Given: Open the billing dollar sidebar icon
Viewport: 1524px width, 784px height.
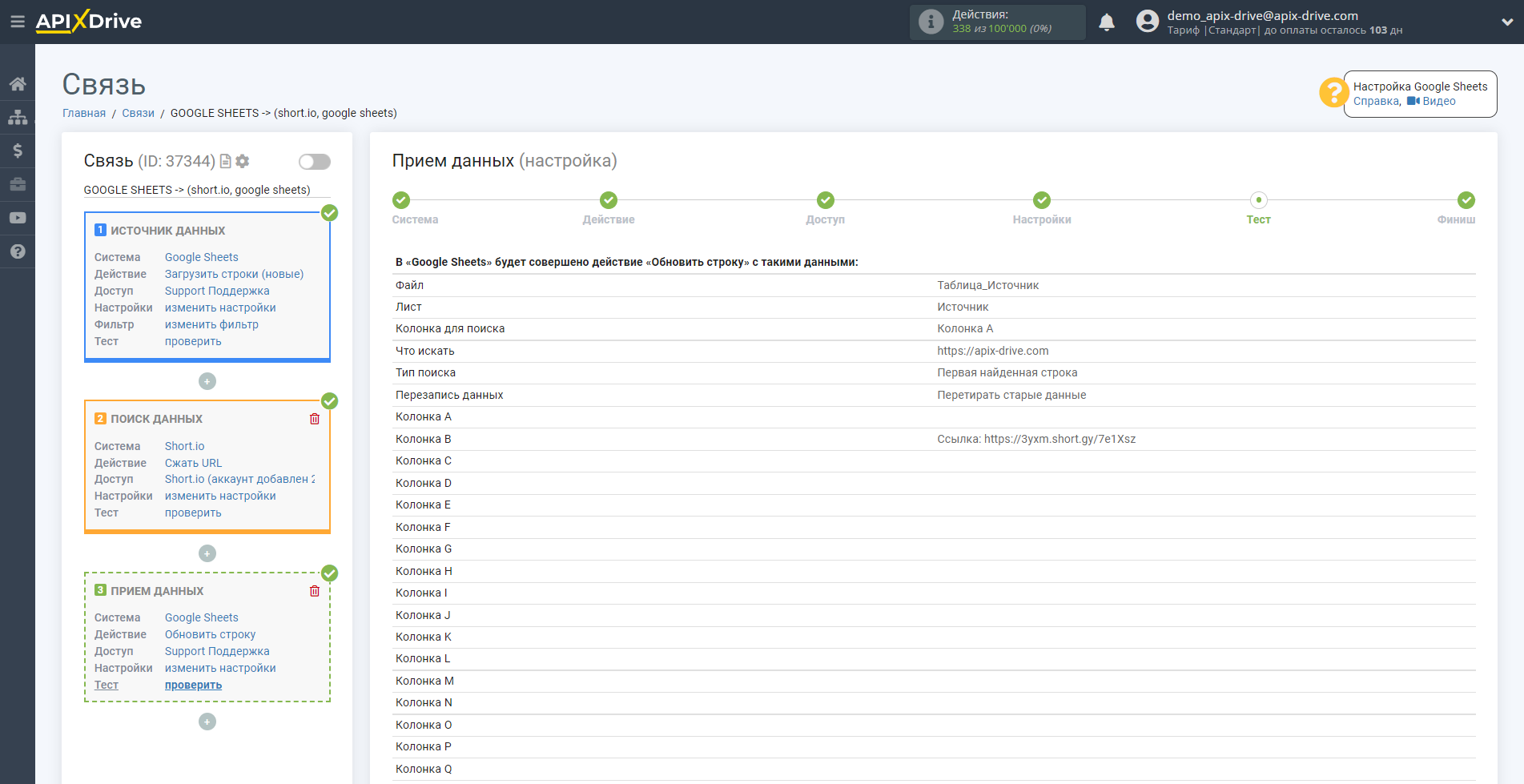Looking at the screenshot, I should 18,151.
